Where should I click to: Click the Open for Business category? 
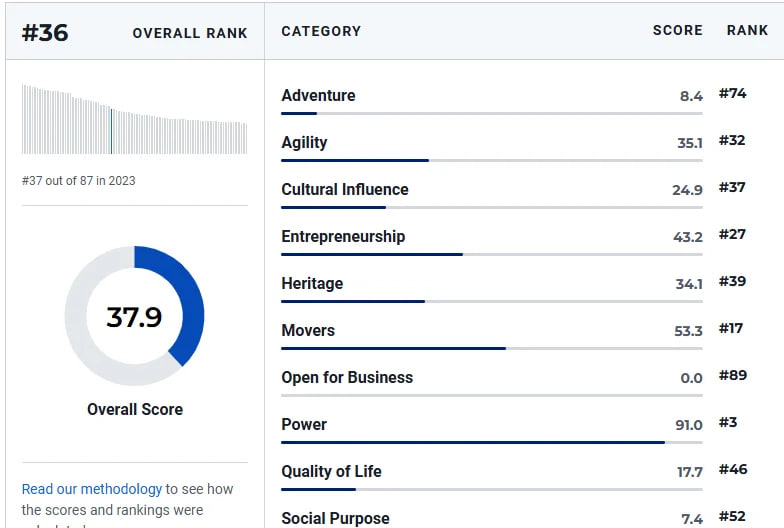(x=347, y=378)
